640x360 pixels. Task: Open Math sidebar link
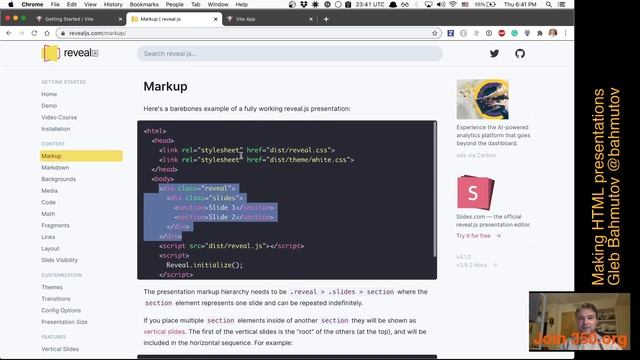[x=48, y=213]
